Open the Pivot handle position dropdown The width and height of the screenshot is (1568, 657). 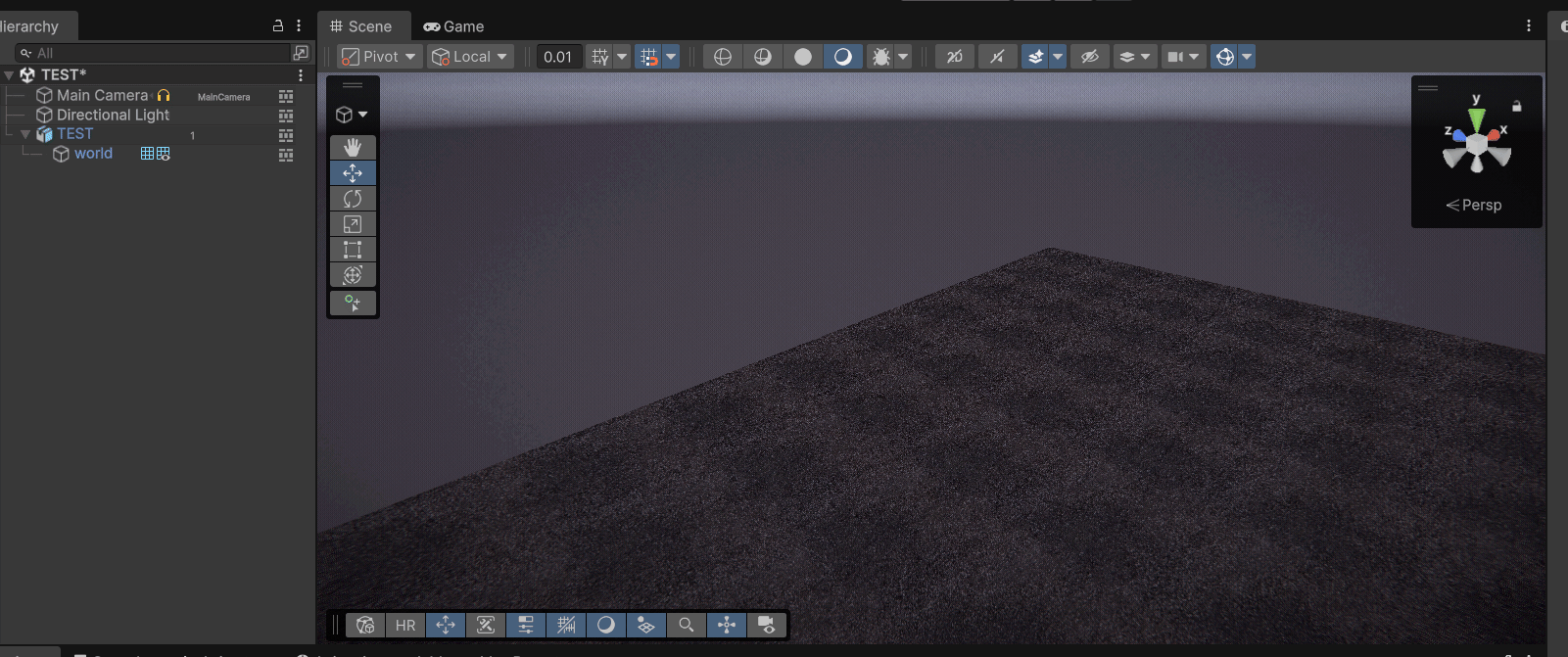(x=381, y=57)
